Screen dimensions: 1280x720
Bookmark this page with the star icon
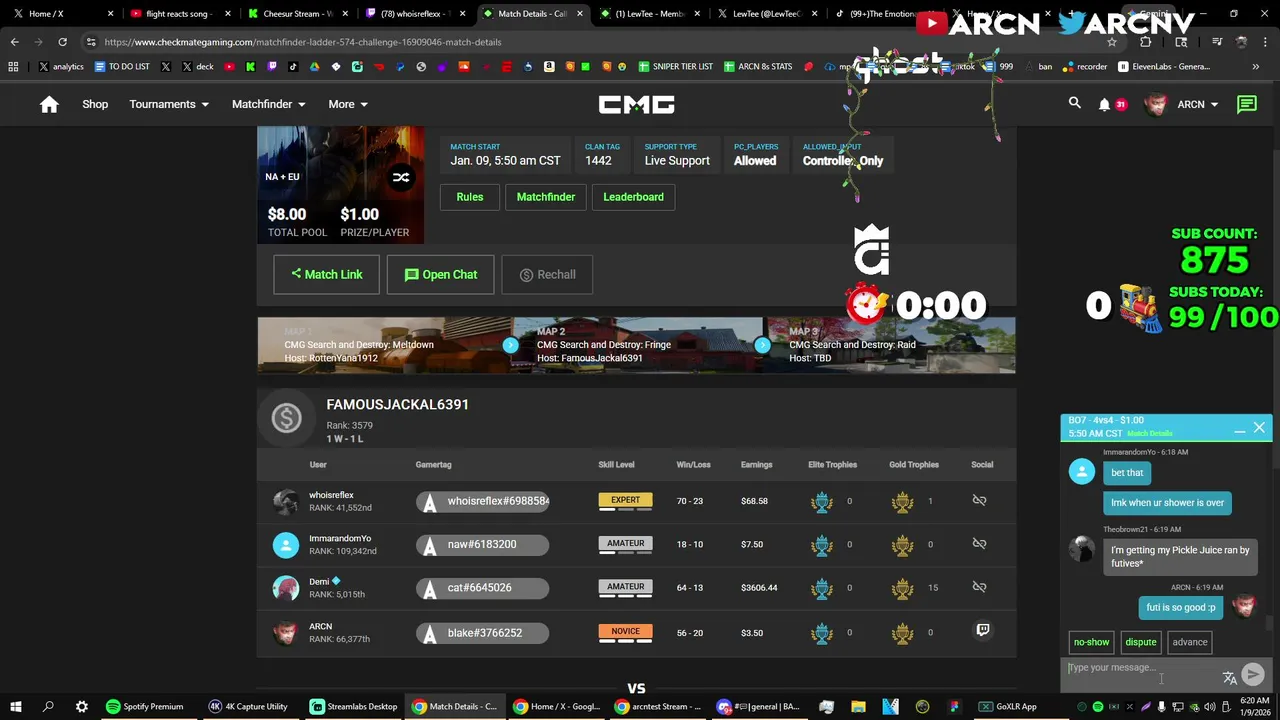click(x=1111, y=42)
